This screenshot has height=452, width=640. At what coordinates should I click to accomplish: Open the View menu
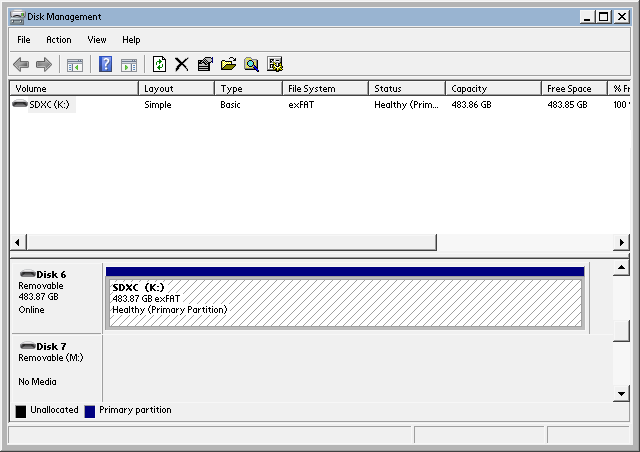pyautogui.click(x=97, y=40)
